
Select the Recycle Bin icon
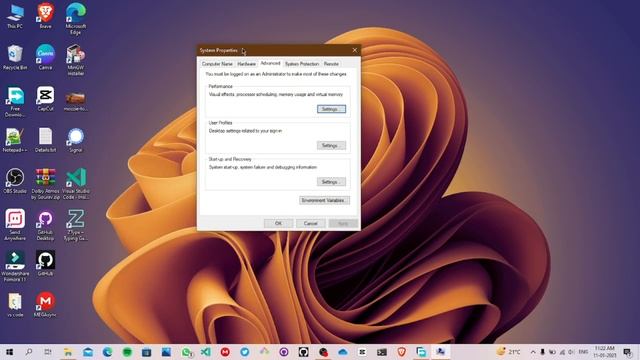pyautogui.click(x=15, y=58)
